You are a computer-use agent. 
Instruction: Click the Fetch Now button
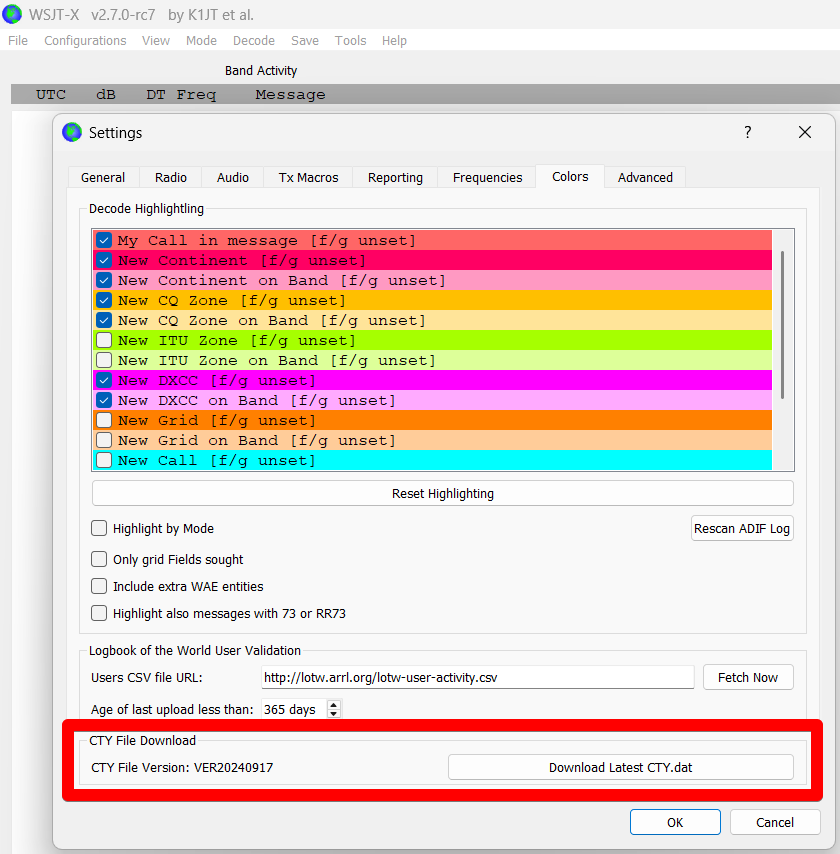point(748,678)
